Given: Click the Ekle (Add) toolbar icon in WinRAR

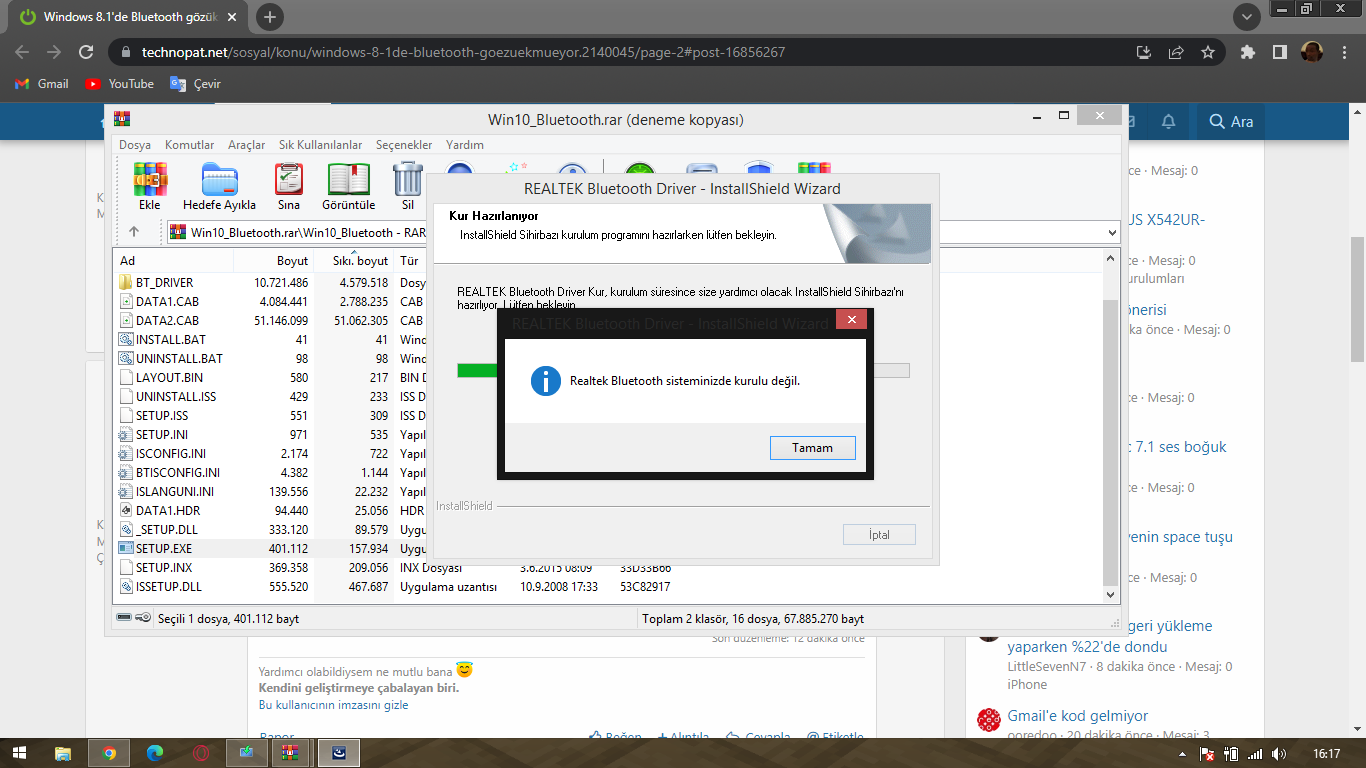Looking at the screenshot, I should (150, 186).
